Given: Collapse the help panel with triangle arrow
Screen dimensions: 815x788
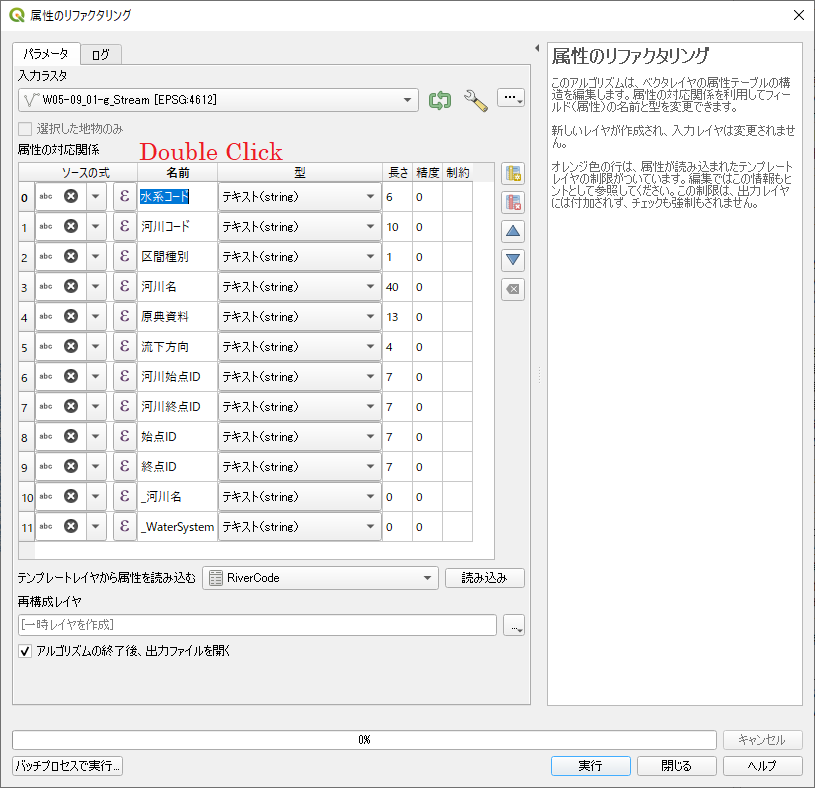Looking at the screenshot, I should click(537, 48).
